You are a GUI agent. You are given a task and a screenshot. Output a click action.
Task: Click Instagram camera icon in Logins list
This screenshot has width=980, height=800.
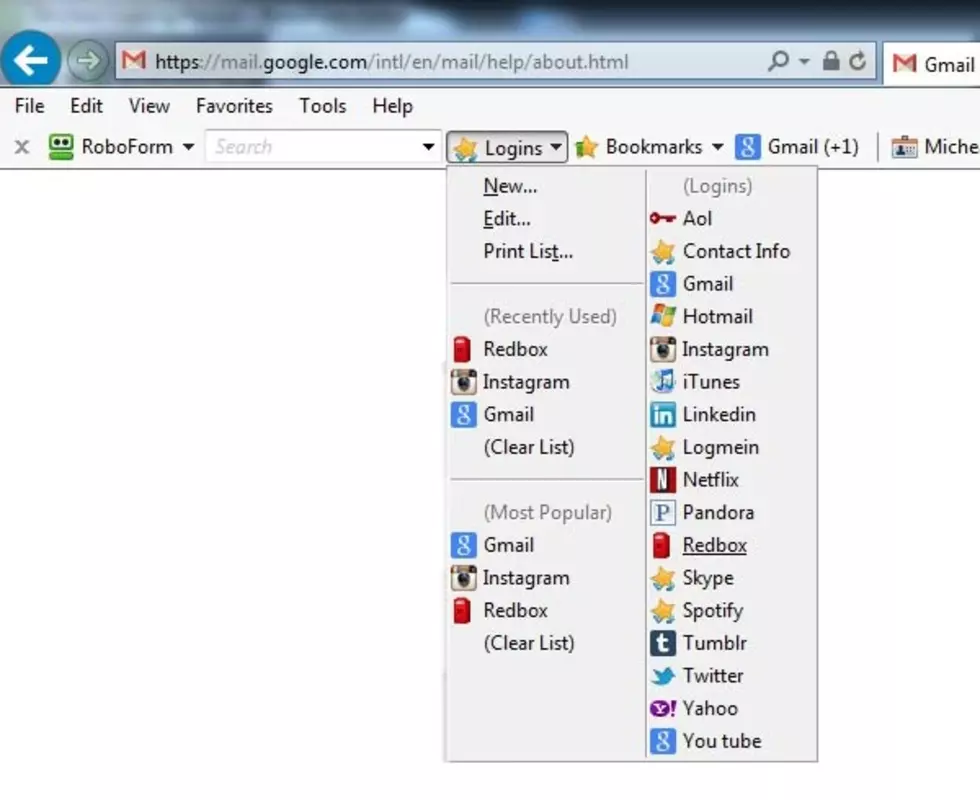[x=662, y=349]
